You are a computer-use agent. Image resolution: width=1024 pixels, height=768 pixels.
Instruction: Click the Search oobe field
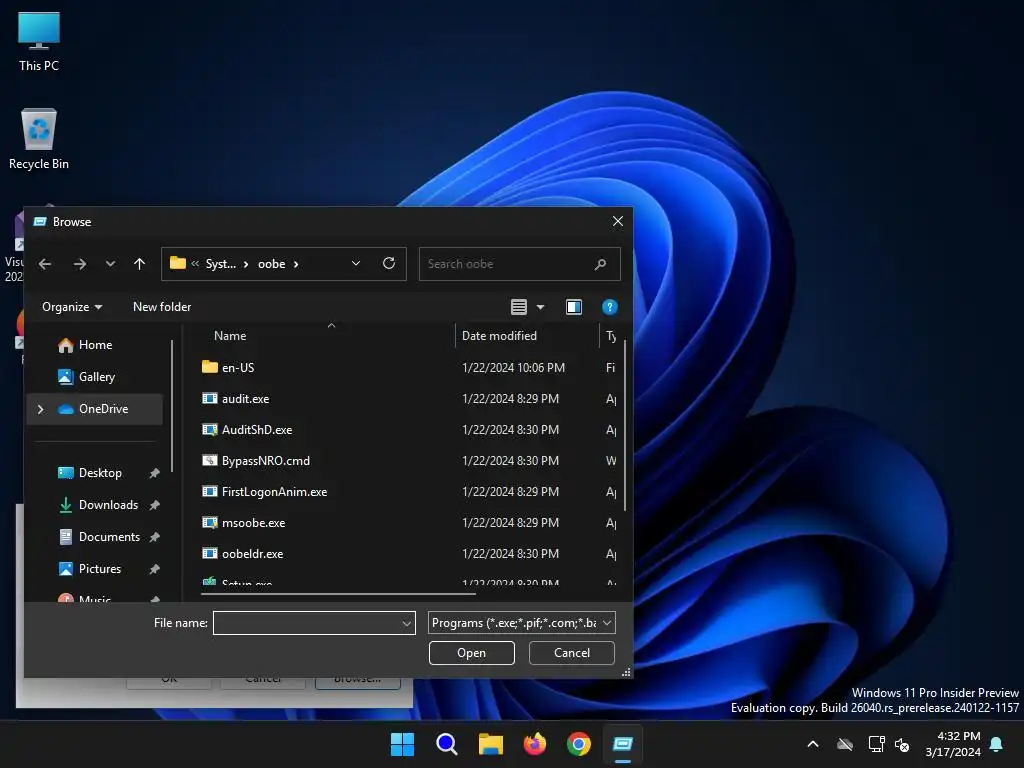[519, 264]
